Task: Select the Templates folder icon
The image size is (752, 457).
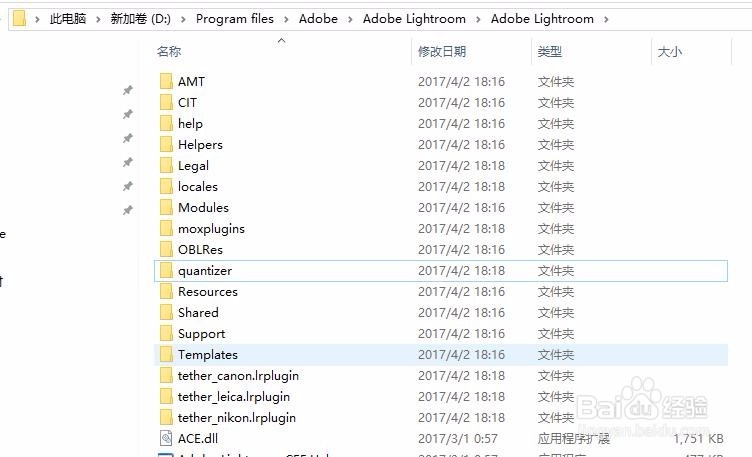Action: click(166, 354)
